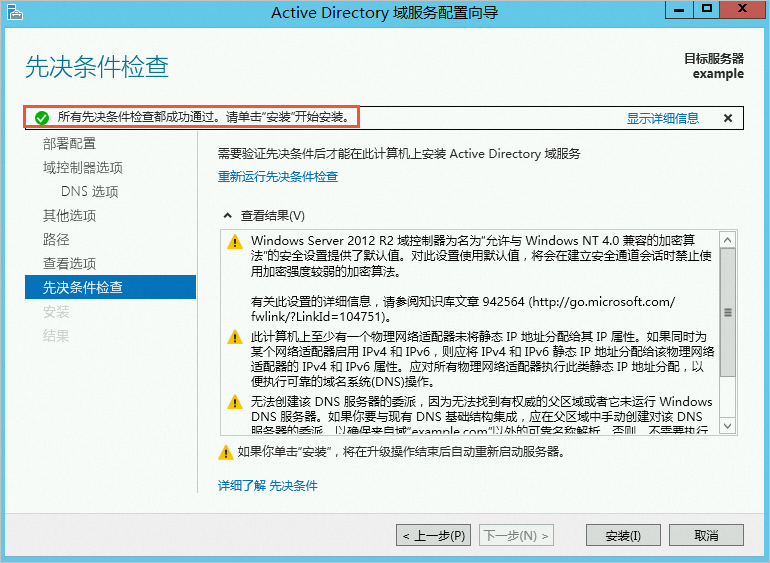Viewport: 770px width, 563px height.
Task: Click results scrollbar down arrow
Action: (728, 425)
